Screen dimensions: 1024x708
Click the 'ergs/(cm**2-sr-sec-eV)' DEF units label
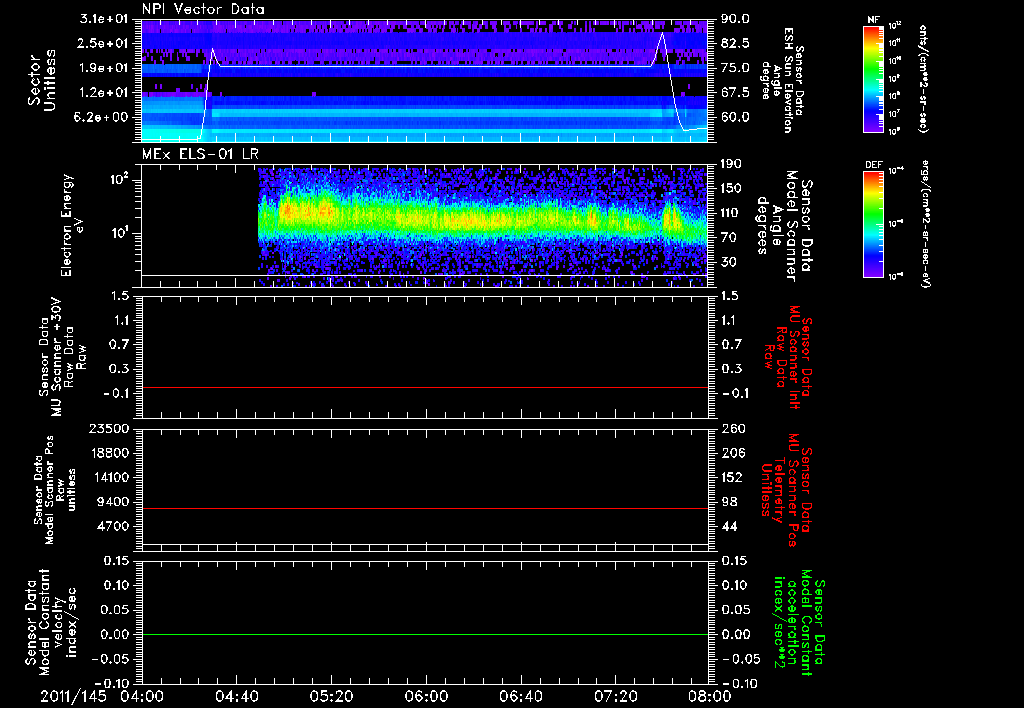point(924,224)
